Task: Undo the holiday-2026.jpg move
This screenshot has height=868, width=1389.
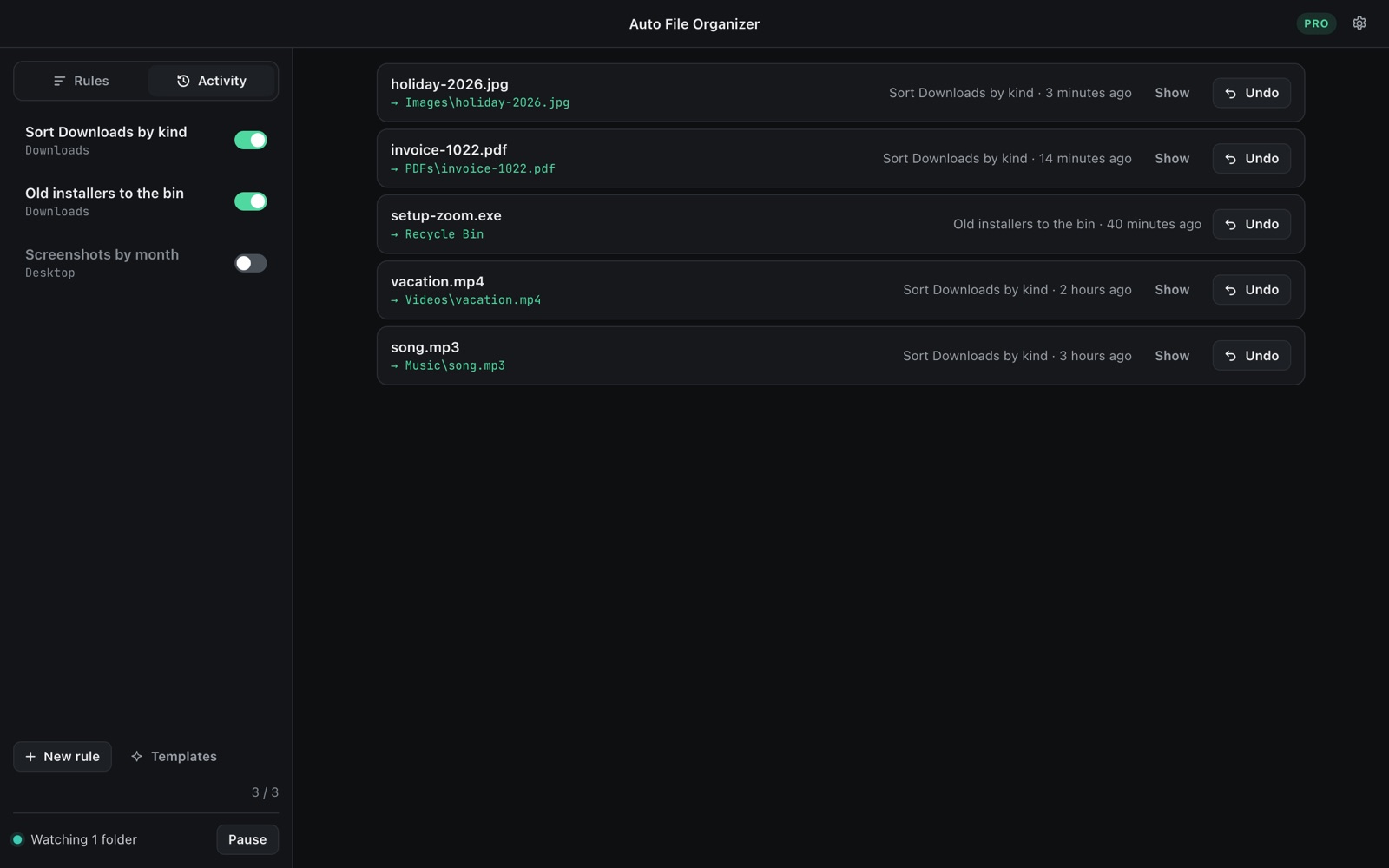Action: click(1251, 93)
